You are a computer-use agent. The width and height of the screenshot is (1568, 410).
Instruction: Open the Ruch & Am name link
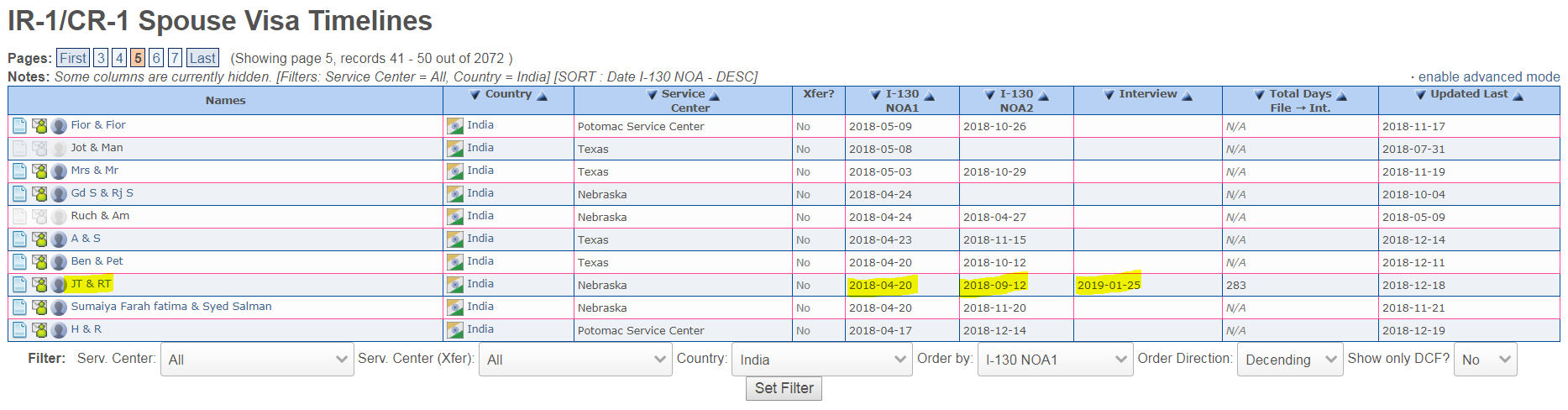click(x=100, y=215)
